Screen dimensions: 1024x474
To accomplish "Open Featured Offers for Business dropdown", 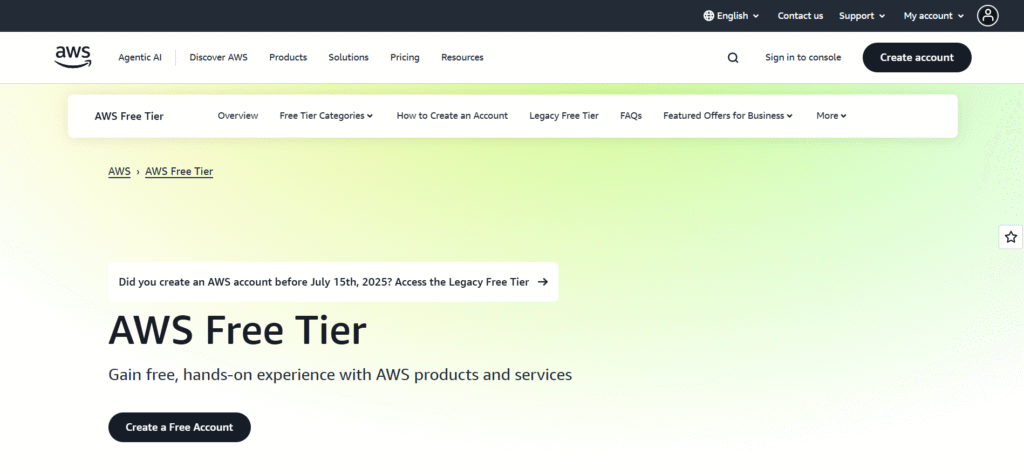I will pyautogui.click(x=727, y=116).
